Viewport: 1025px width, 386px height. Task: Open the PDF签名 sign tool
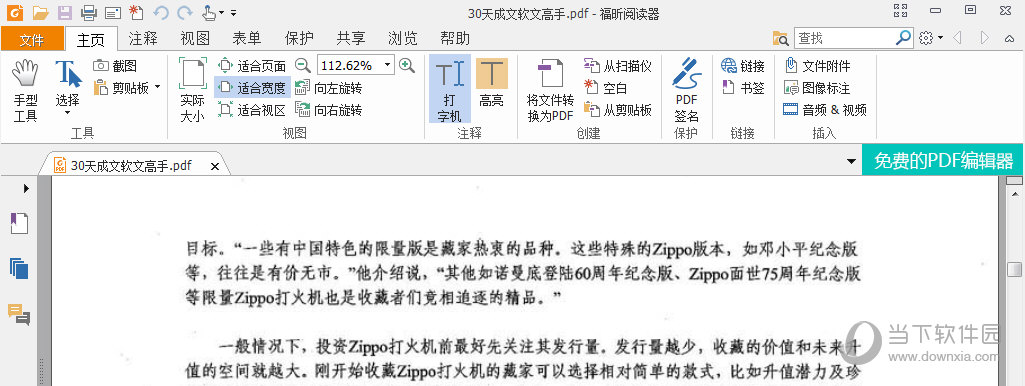(x=686, y=90)
